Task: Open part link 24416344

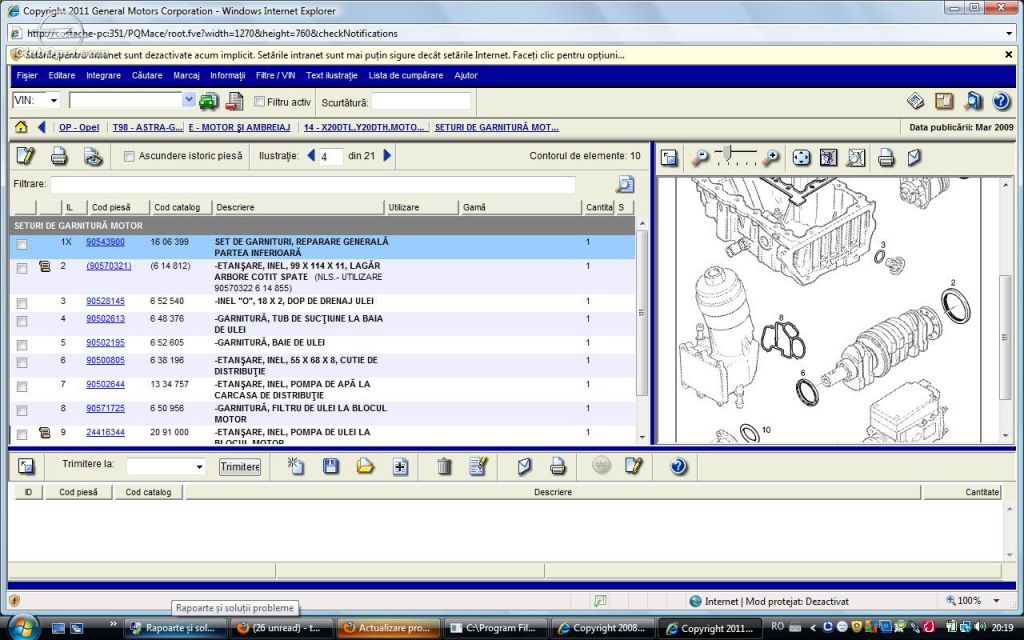Action: (105, 432)
